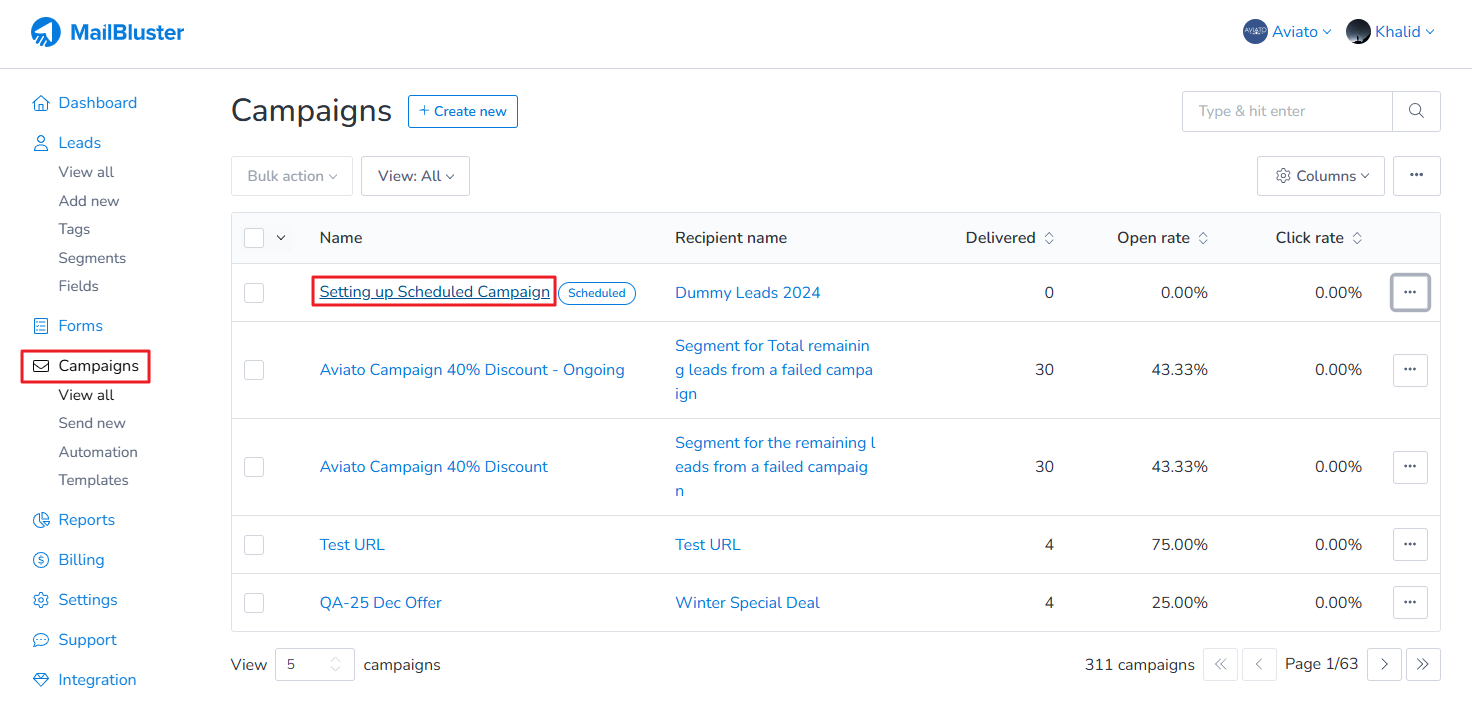Expand the View: All filter dropdown
Screen dimensions: 1472x720
[x=415, y=176]
